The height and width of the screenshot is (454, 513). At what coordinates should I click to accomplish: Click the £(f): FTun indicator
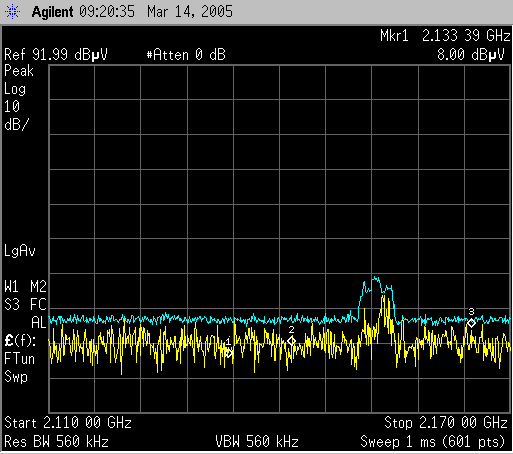pos(20,350)
